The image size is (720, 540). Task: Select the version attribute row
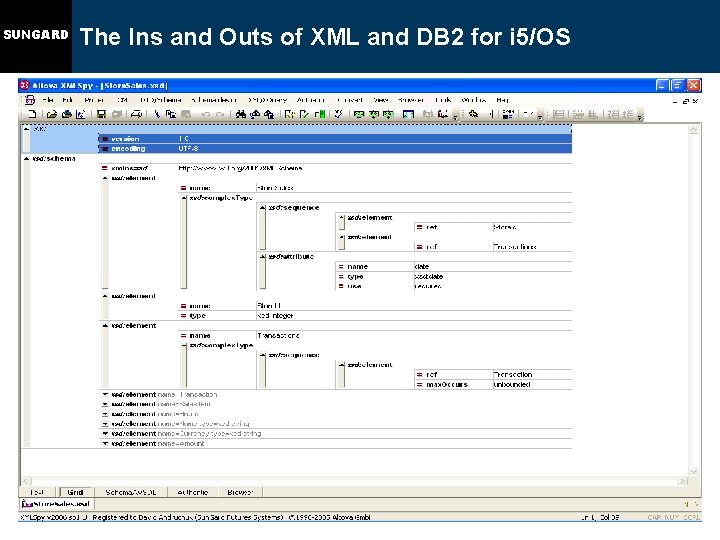coord(336,138)
